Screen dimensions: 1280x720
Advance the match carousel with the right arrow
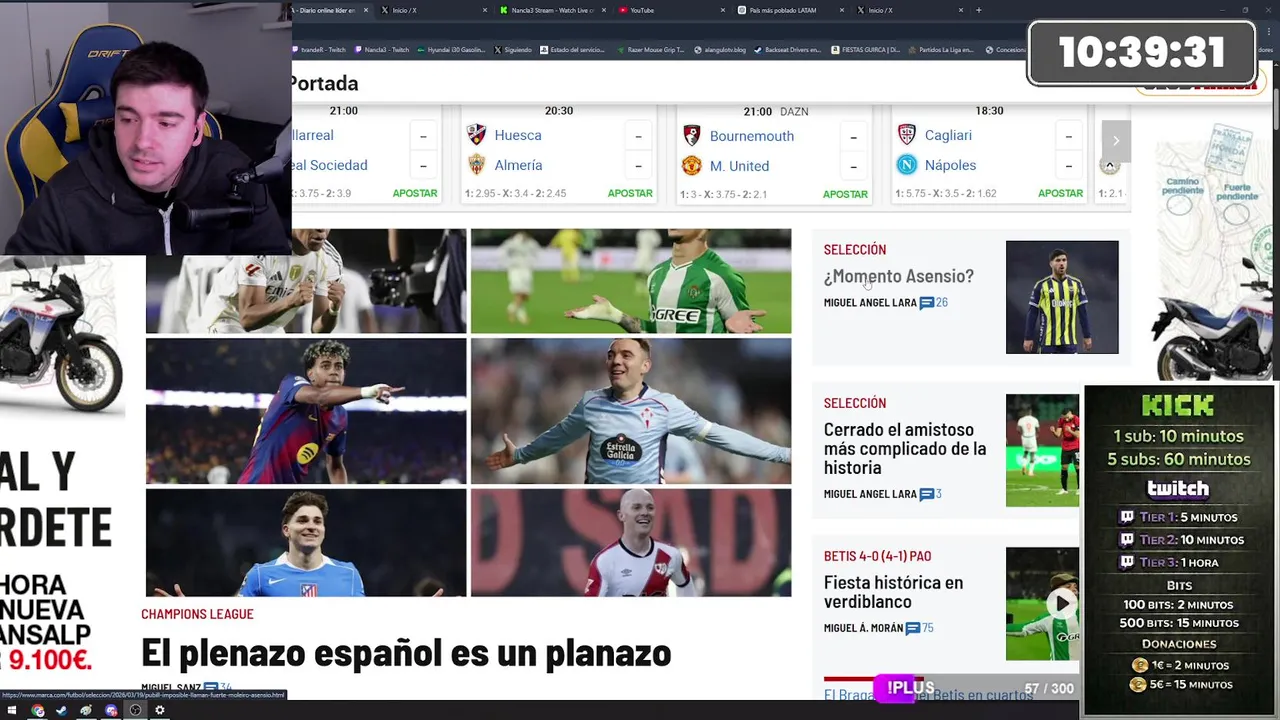click(1116, 141)
